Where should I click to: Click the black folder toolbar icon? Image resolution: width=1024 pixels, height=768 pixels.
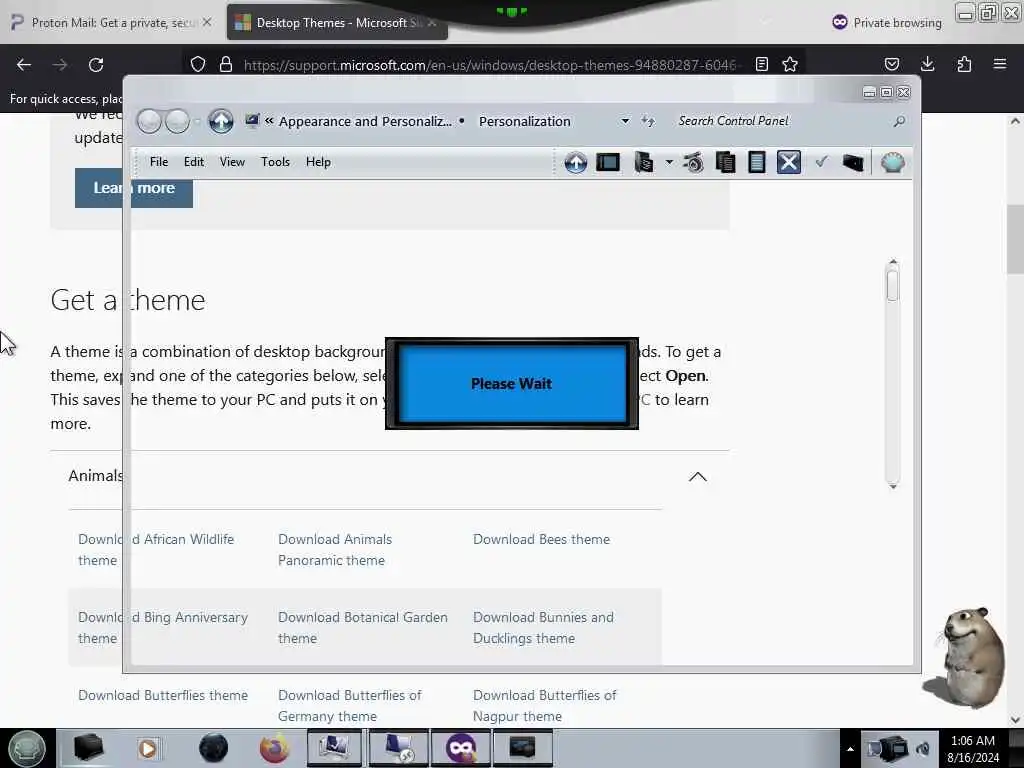(x=853, y=163)
